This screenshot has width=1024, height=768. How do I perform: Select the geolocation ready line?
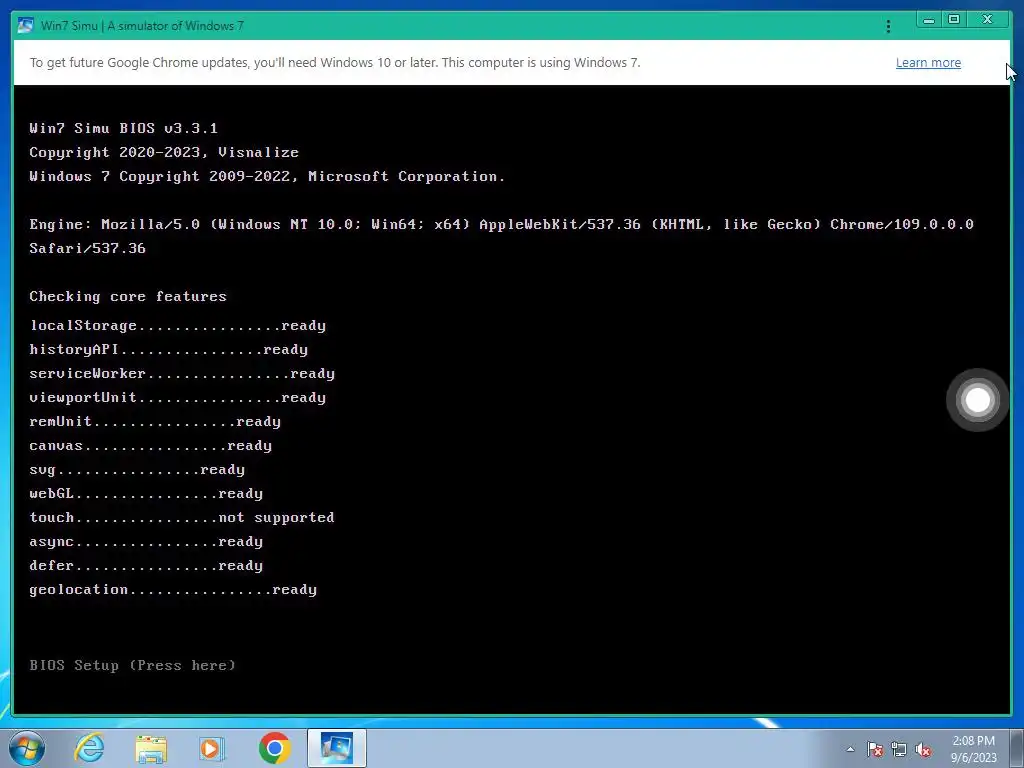click(x=173, y=590)
